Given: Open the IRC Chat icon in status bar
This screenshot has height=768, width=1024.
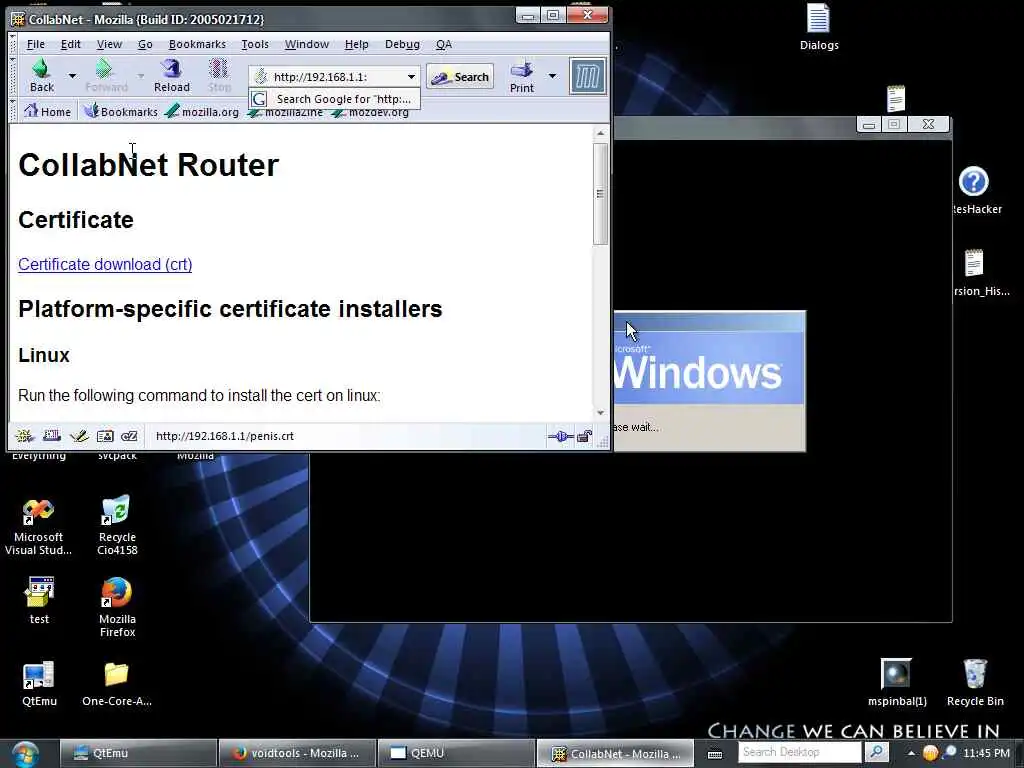Looking at the screenshot, I should [x=129, y=436].
